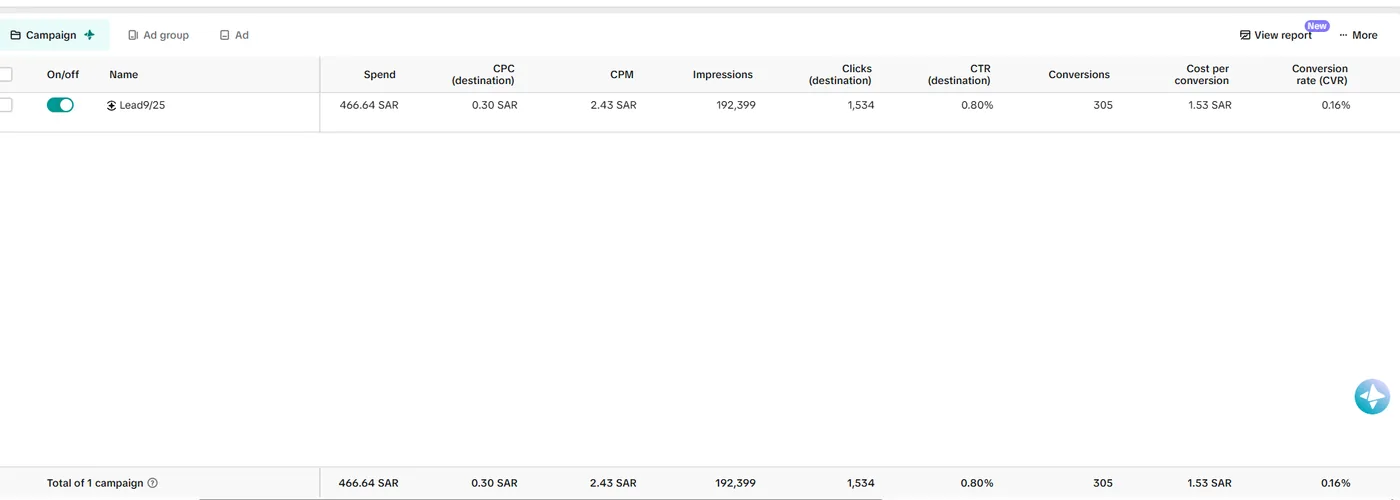1400x500 pixels.
Task: Sort by the Name column header
Action: [124, 75]
